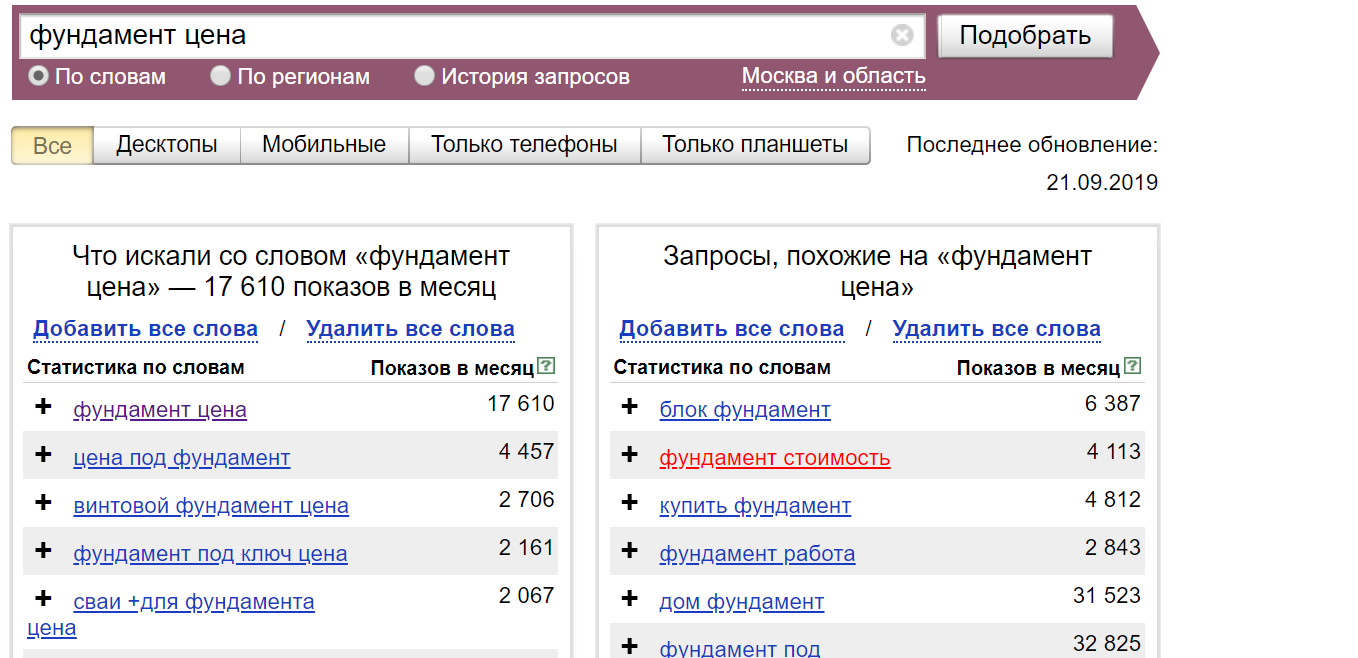Open the 'фундамент работа' keyword link

tap(757, 554)
